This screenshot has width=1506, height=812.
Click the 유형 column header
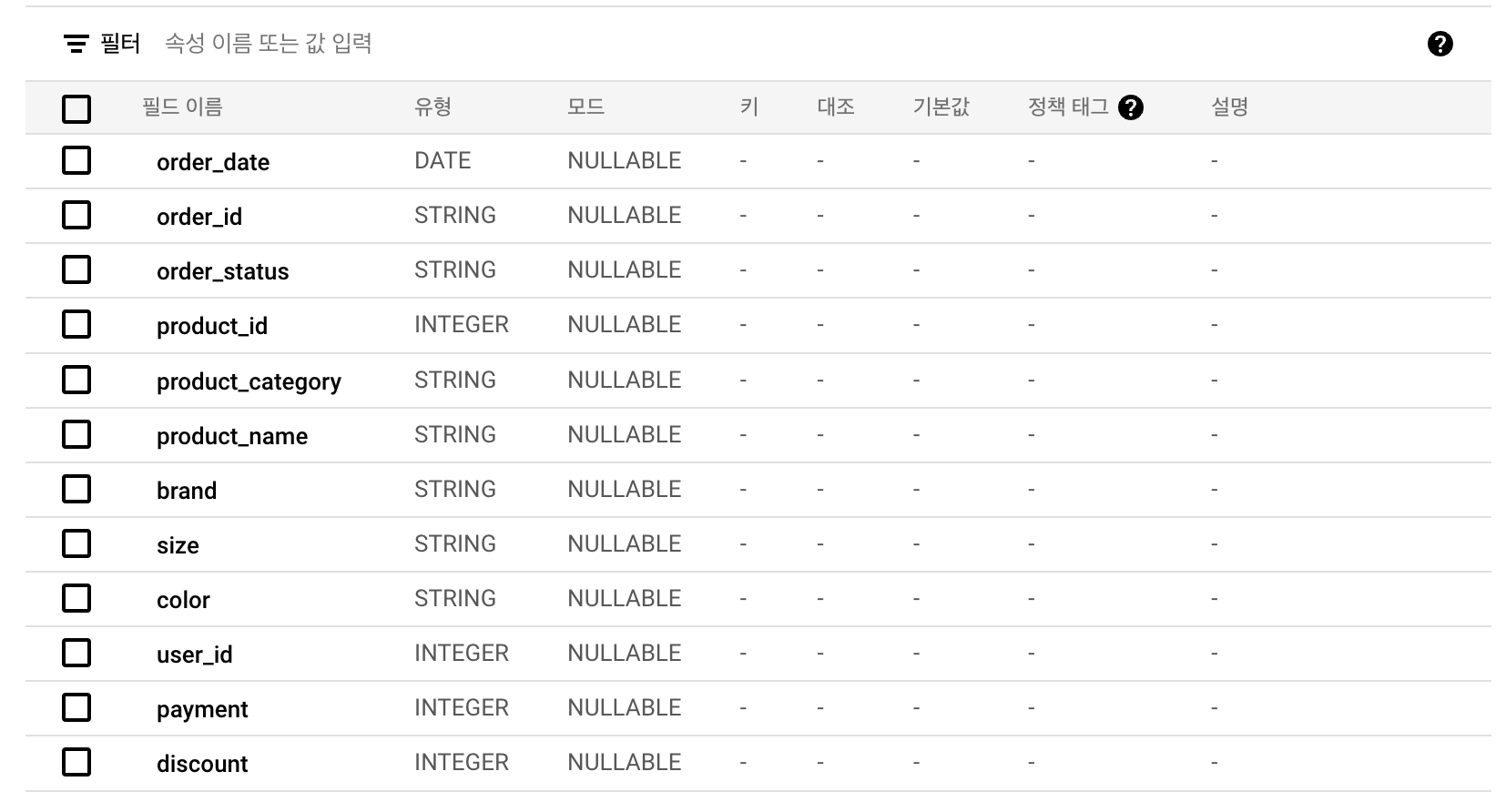click(432, 107)
